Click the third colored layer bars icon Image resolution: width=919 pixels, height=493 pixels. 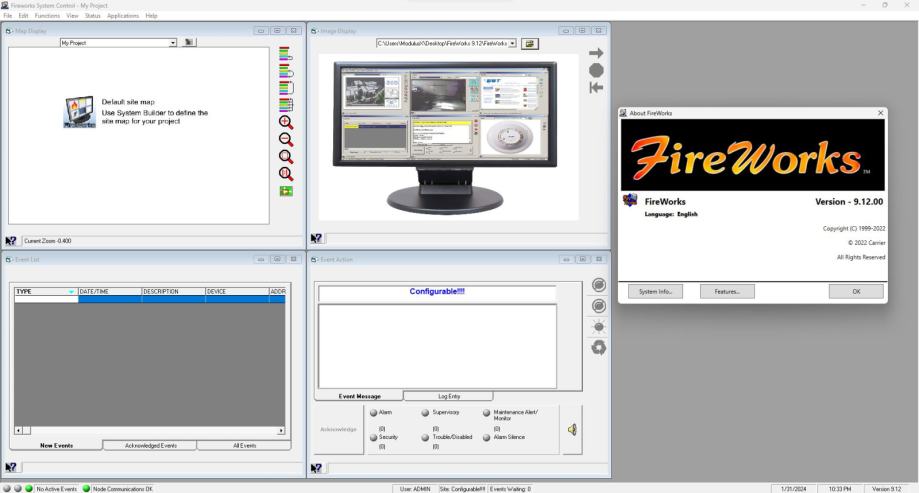point(285,88)
